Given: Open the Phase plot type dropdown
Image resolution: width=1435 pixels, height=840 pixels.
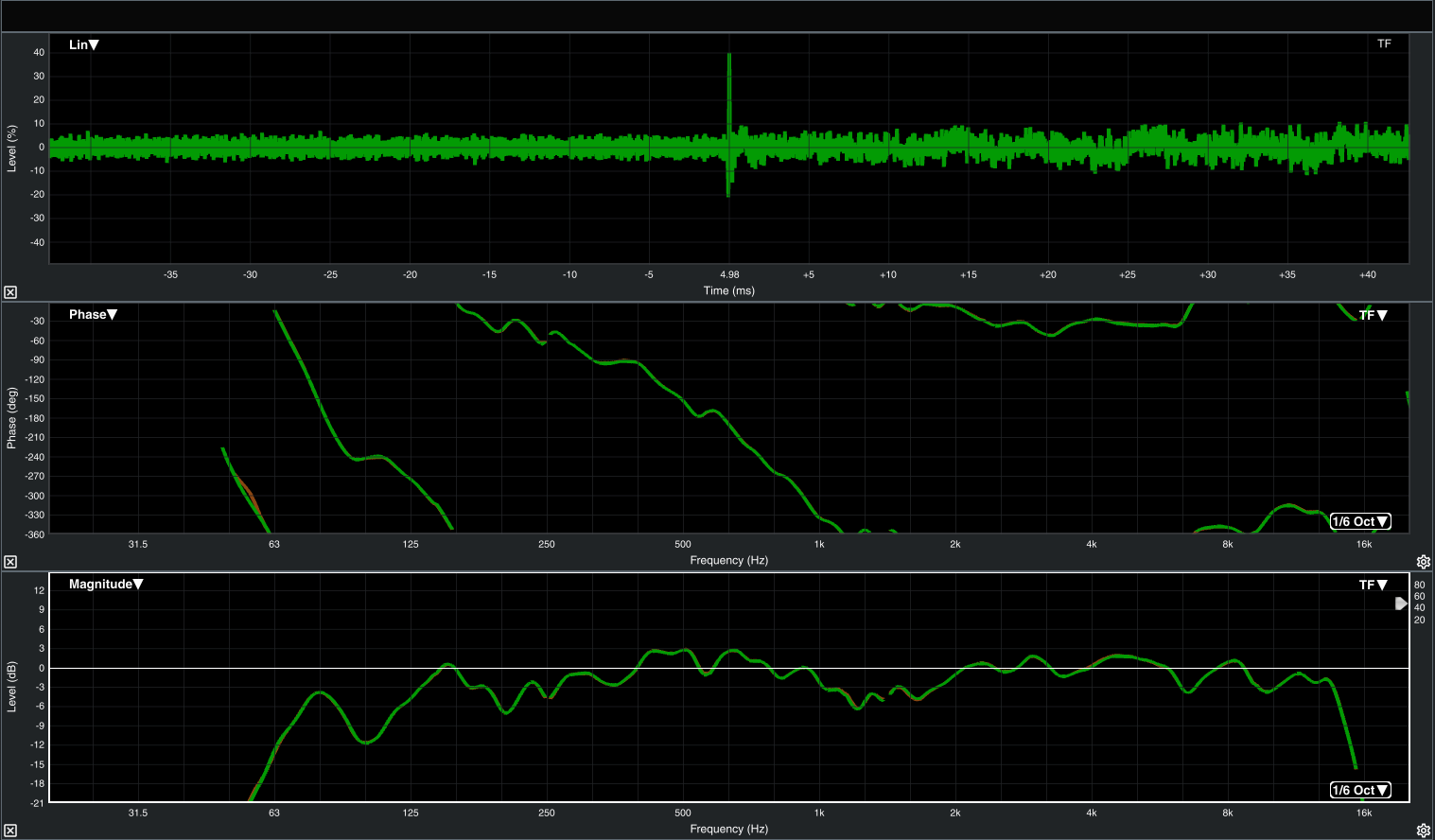Looking at the screenshot, I should (x=93, y=314).
